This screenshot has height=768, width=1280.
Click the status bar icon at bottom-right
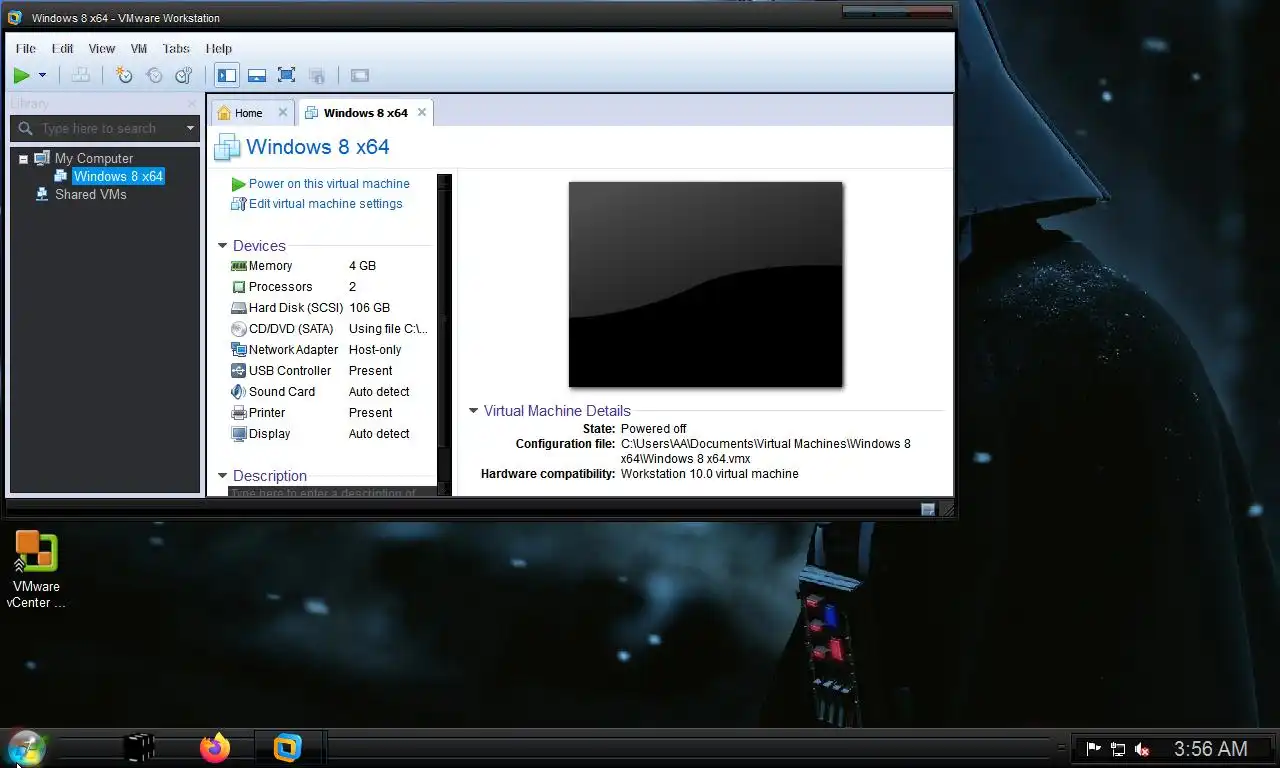(927, 509)
